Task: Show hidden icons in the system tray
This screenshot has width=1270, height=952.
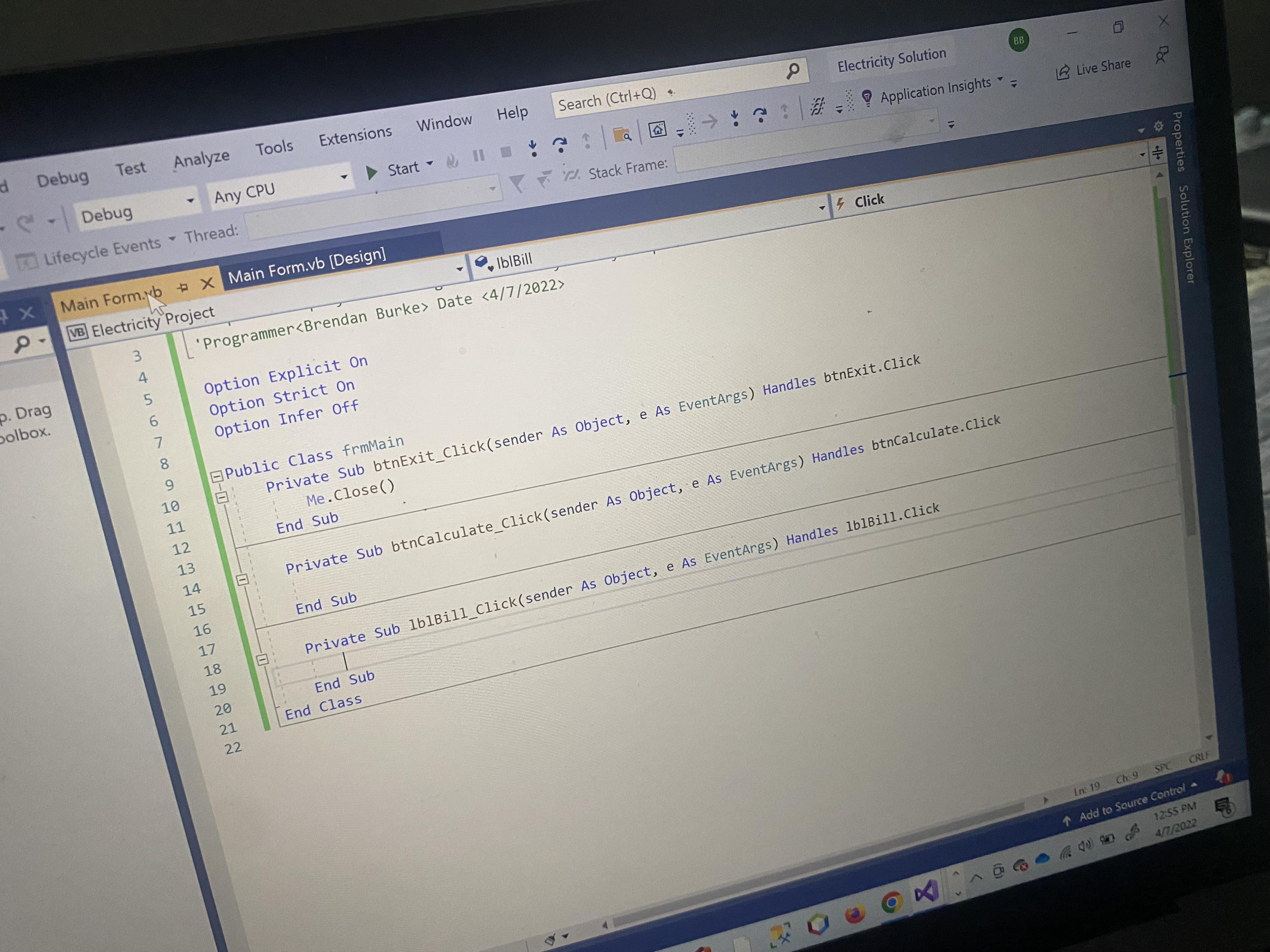Action: 976,877
